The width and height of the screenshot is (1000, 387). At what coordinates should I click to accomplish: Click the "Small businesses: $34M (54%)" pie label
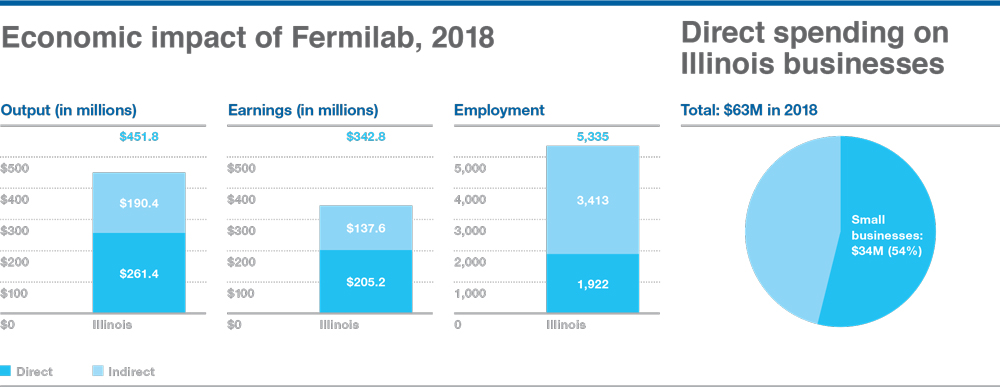point(887,235)
